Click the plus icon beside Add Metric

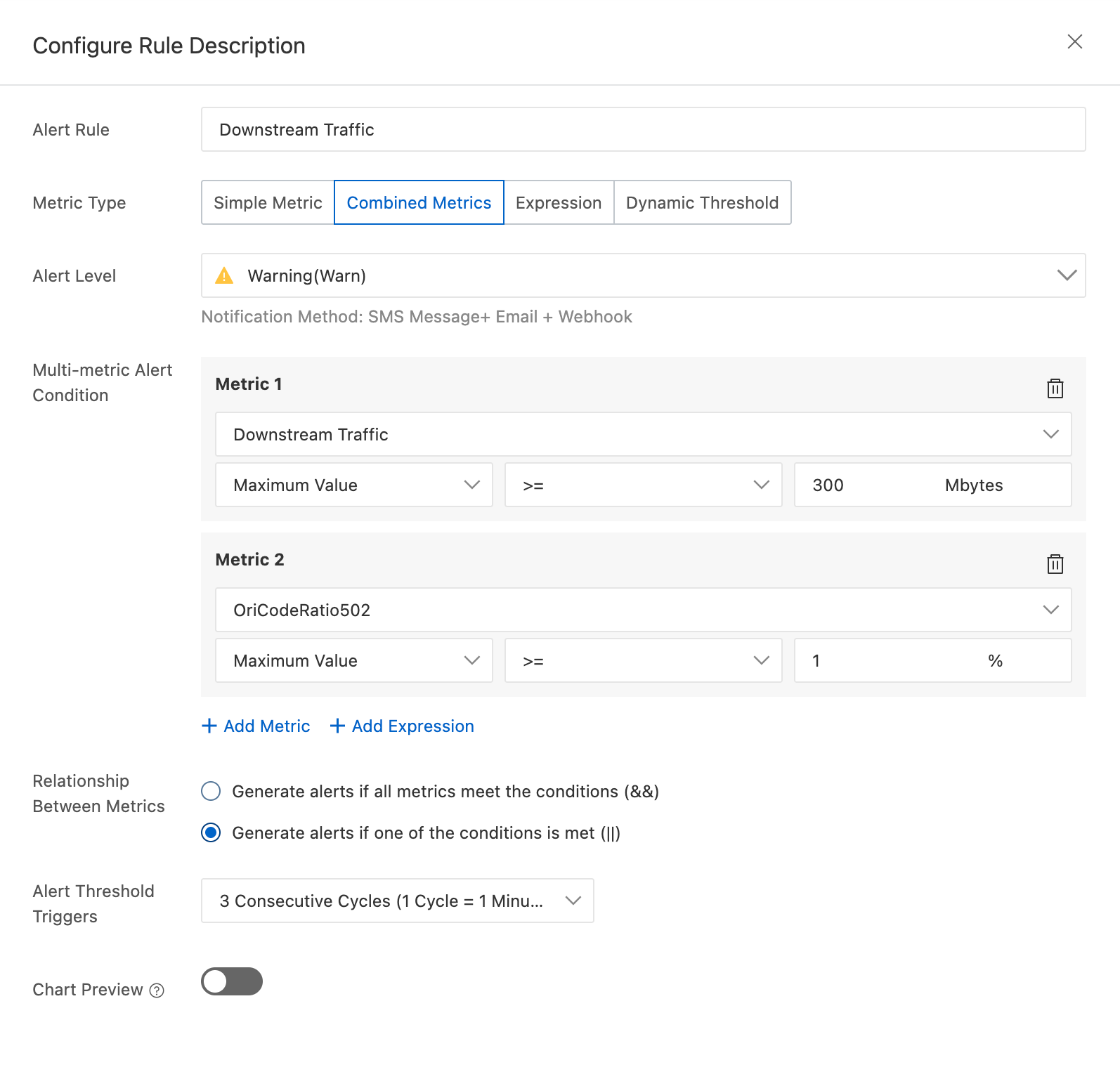pos(209,726)
